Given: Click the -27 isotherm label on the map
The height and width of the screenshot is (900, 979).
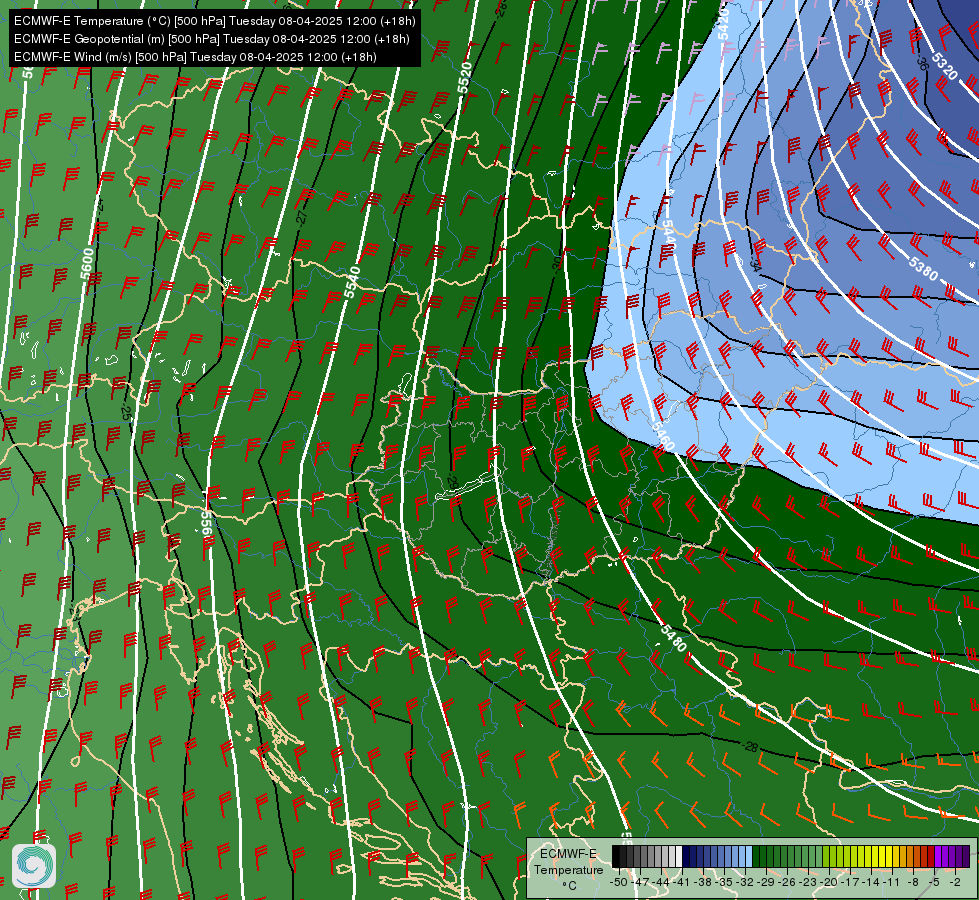Looking at the screenshot, I should [302, 216].
